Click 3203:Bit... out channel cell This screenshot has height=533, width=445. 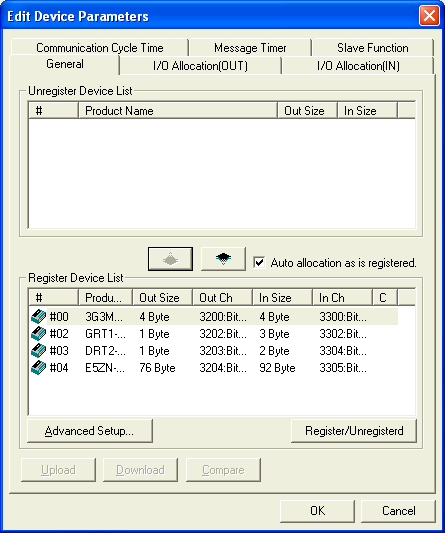click(223, 351)
